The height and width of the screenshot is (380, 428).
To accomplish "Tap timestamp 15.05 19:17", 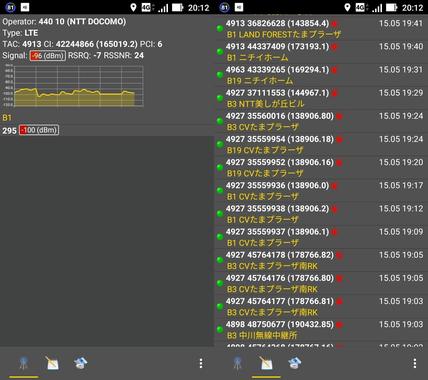I will pos(401,185).
